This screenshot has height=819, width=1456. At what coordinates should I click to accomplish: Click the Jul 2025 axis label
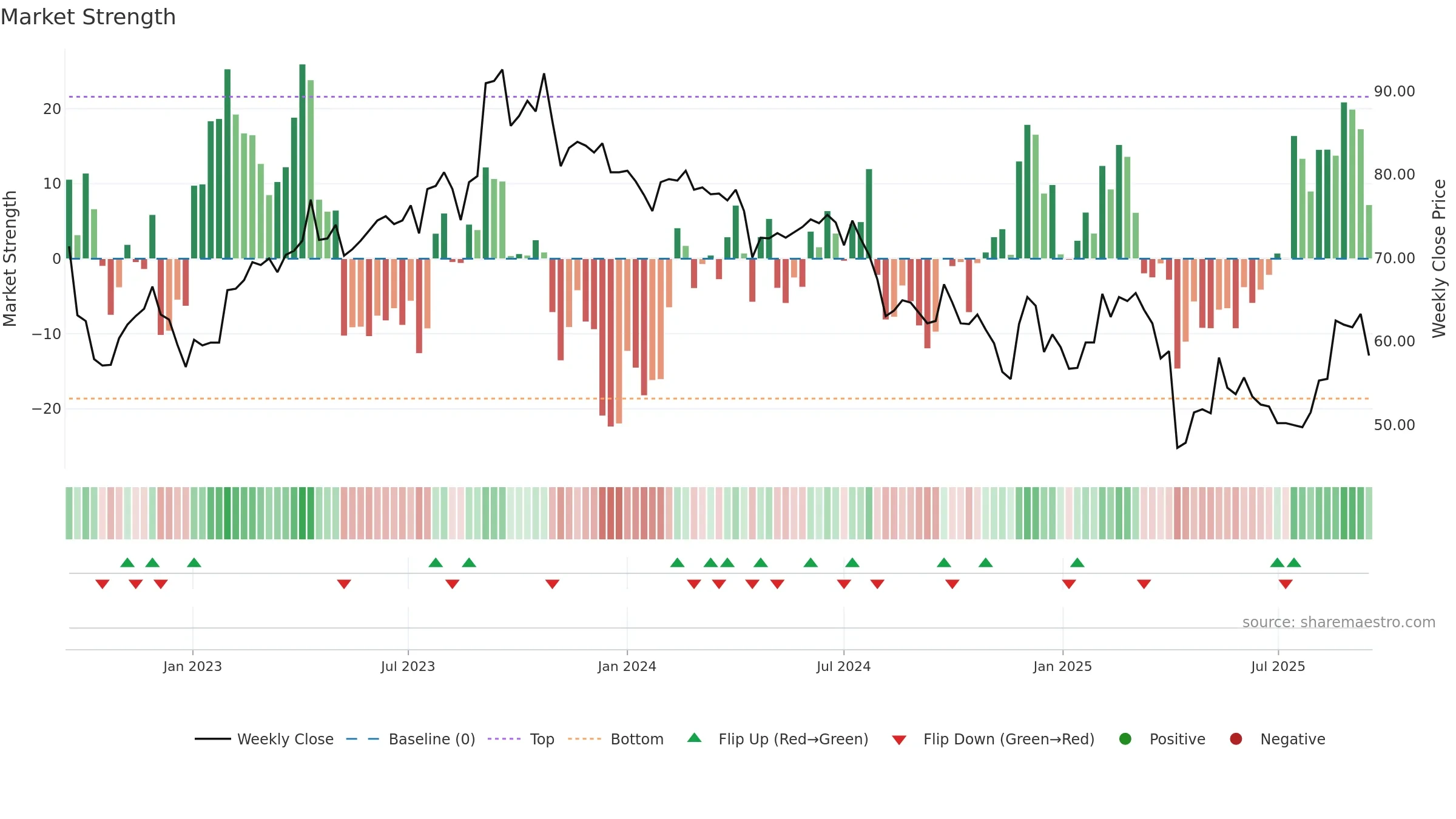click(x=1278, y=666)
